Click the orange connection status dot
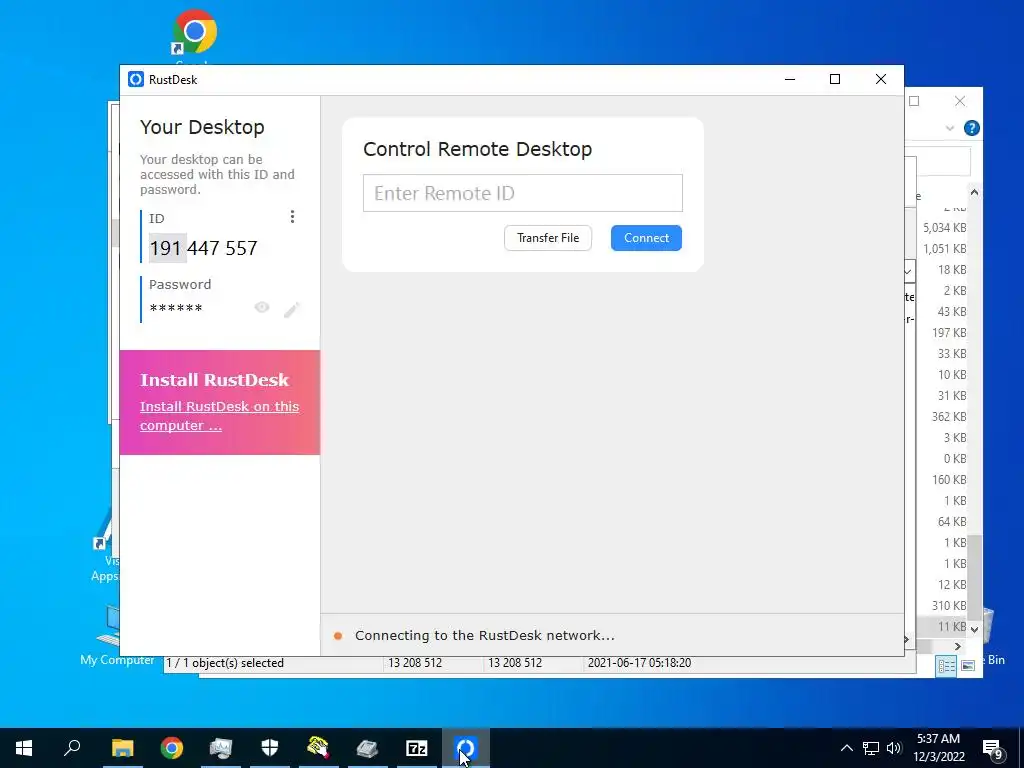This screenshot has width=1024, height=768. (338, 636)
